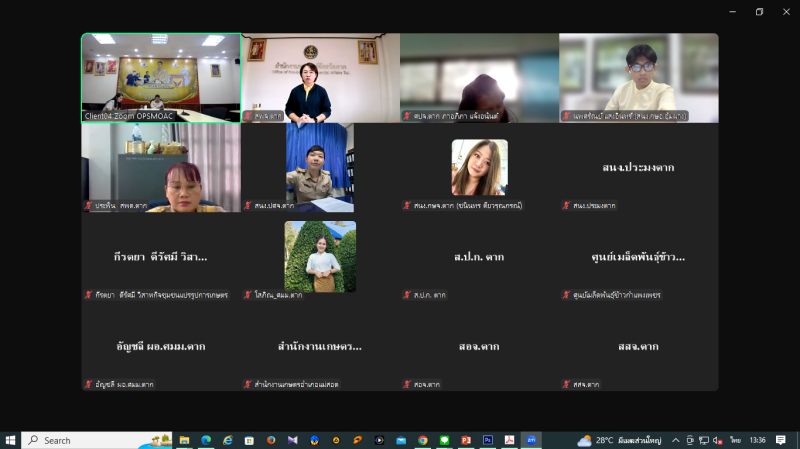Open the LINE app in taskbar

click(x=444, y=440)
